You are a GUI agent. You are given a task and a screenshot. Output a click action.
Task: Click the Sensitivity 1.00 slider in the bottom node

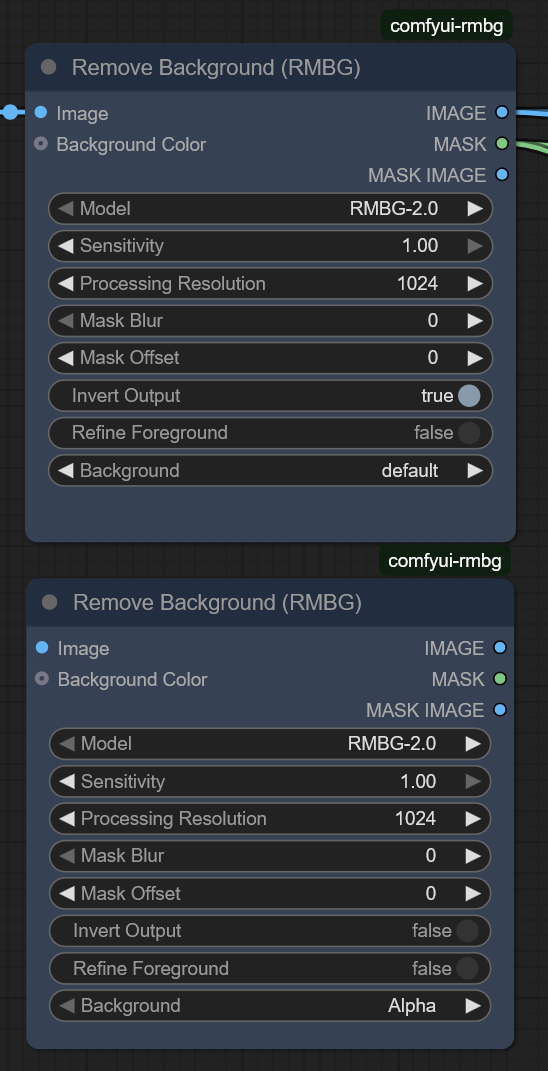pos(270,781)
